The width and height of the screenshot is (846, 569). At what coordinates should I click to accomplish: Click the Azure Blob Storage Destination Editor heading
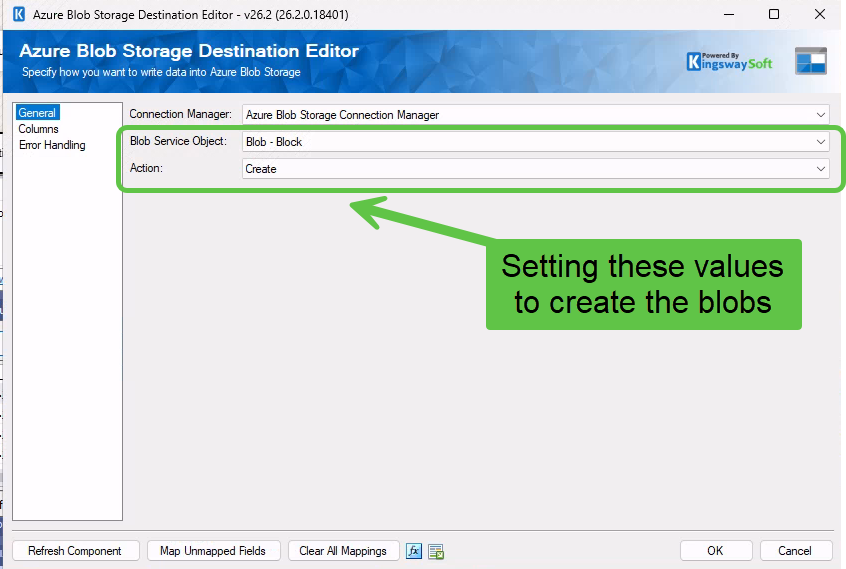point(189,51)
